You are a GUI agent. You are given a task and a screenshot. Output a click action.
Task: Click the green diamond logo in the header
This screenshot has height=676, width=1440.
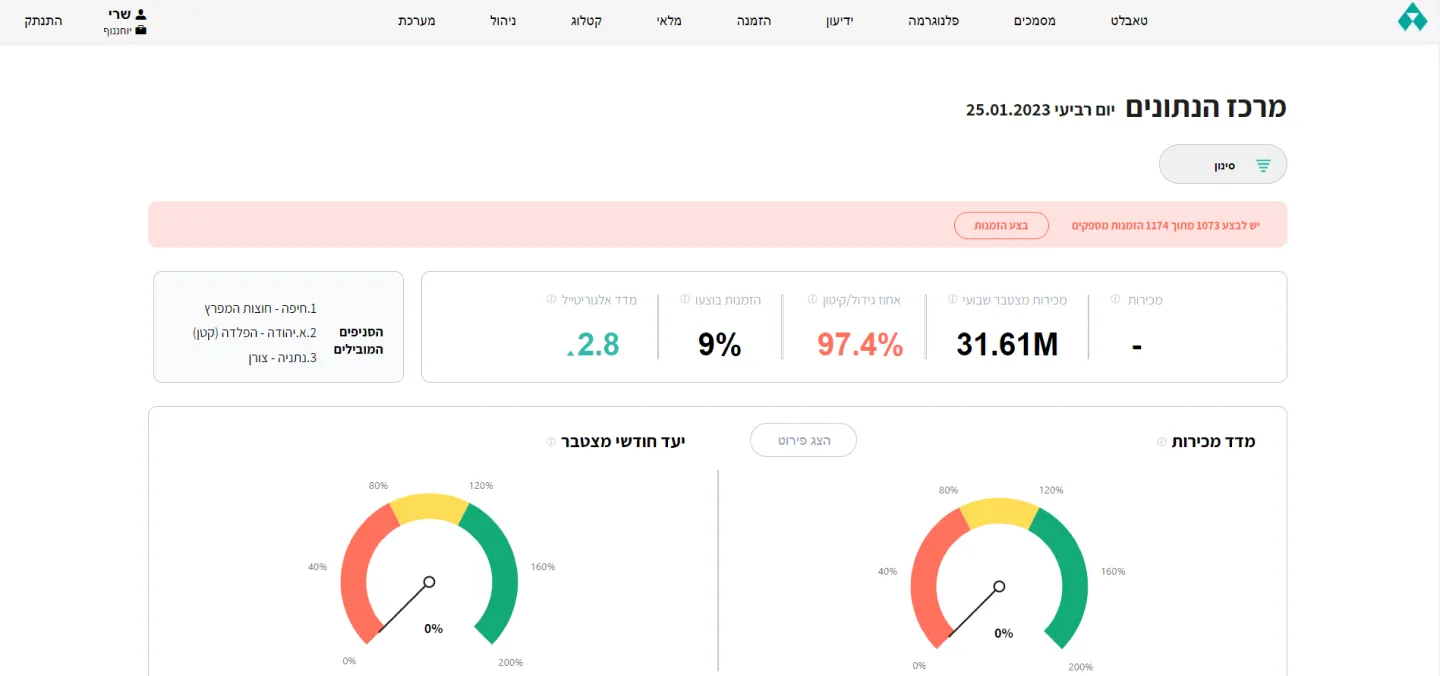pos(1412,17)
